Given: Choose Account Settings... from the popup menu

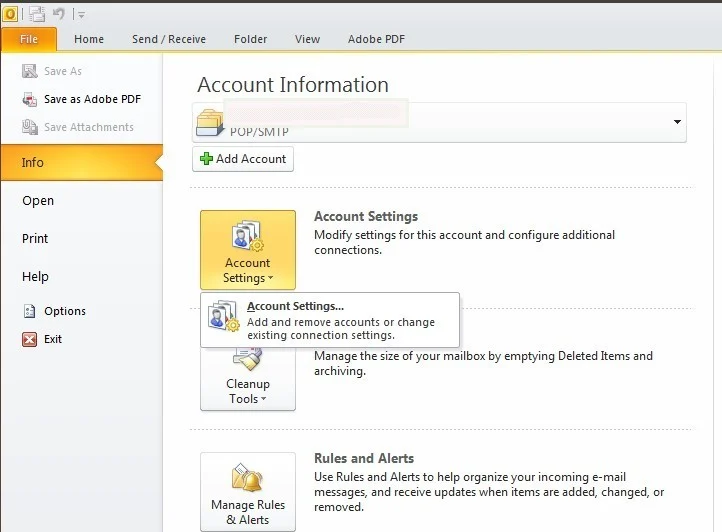Looking at the screenshot, I should point(330,320).
